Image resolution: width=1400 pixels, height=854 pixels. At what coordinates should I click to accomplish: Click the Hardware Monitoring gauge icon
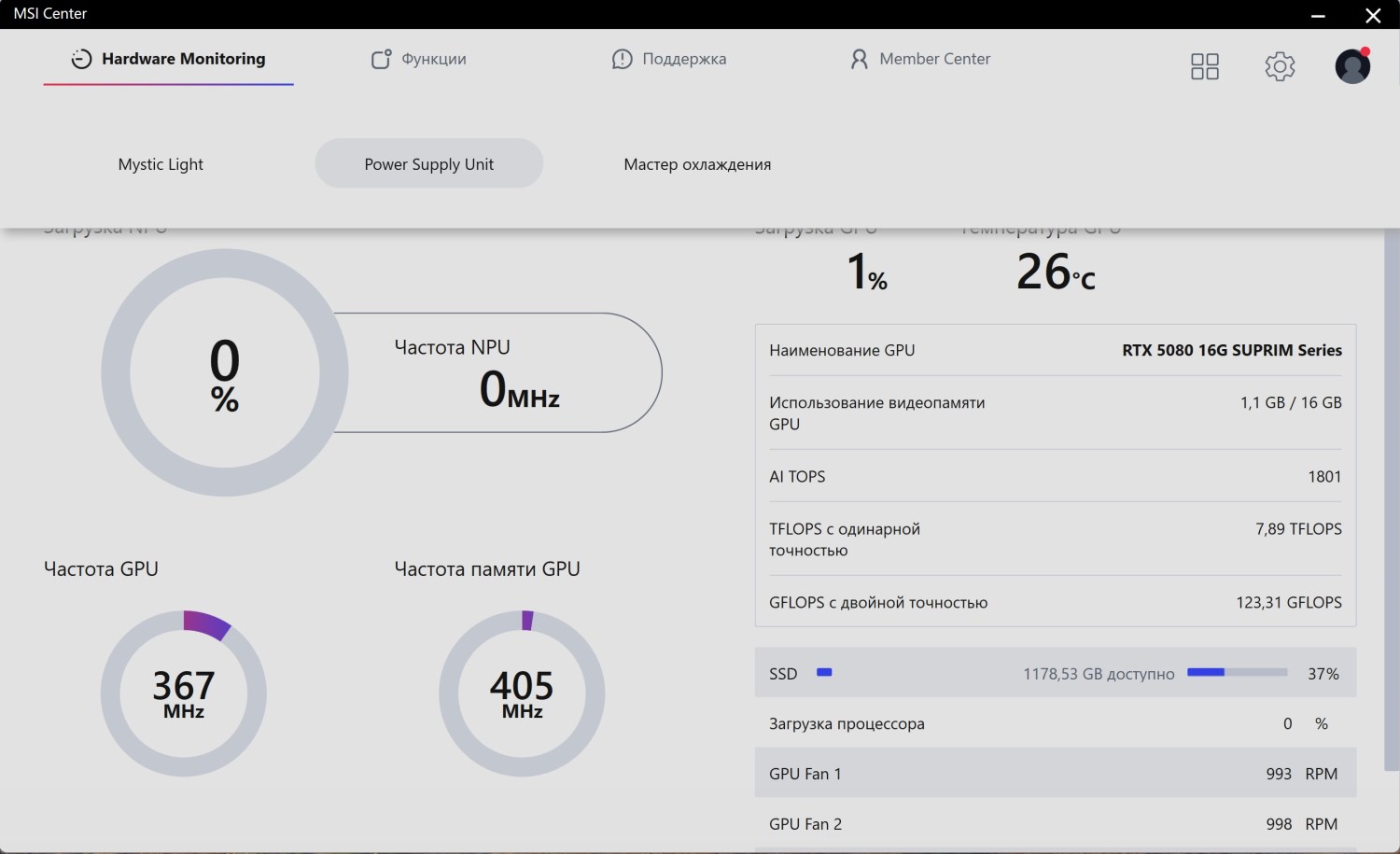82,59
